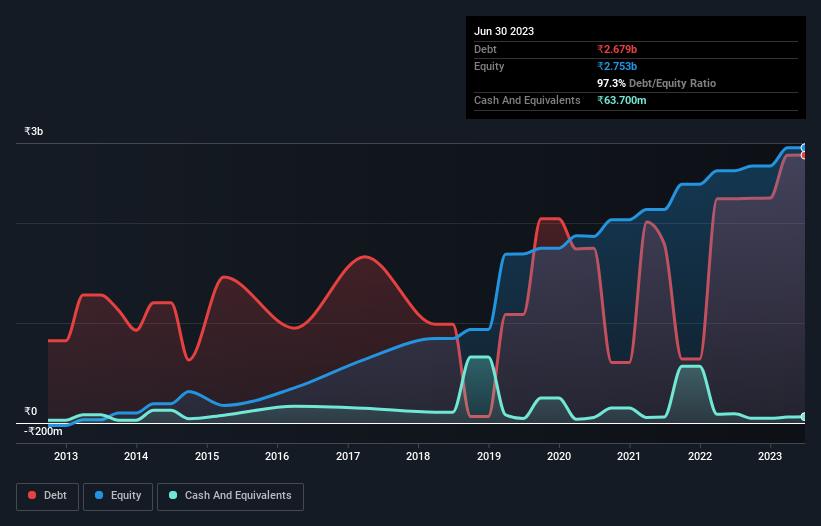Click the teal Cash legend dot
This screenshot has width=821, height=526.
click(x=173, y=495)
